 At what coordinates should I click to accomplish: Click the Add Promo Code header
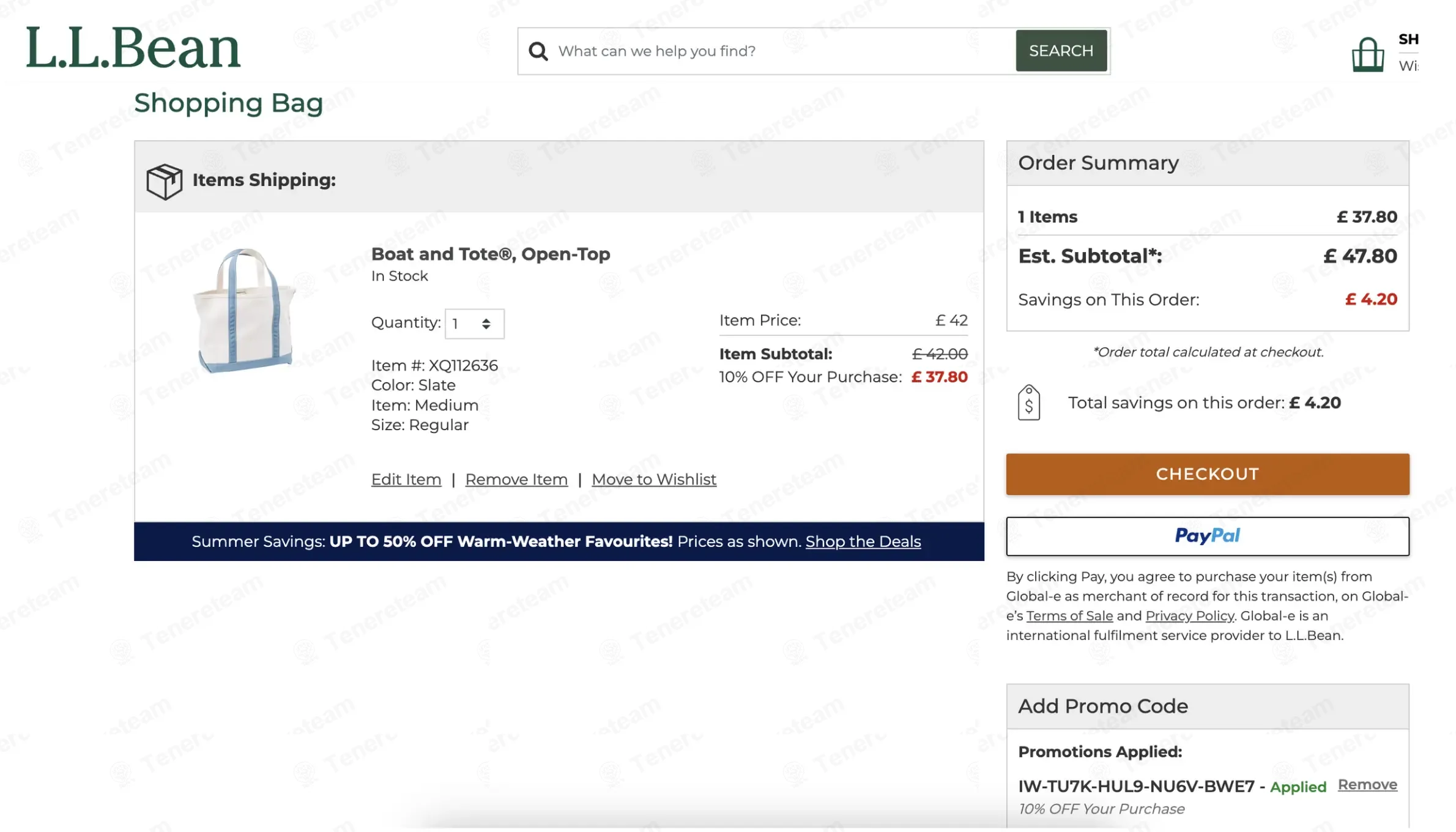click(x=1102, y=706)
